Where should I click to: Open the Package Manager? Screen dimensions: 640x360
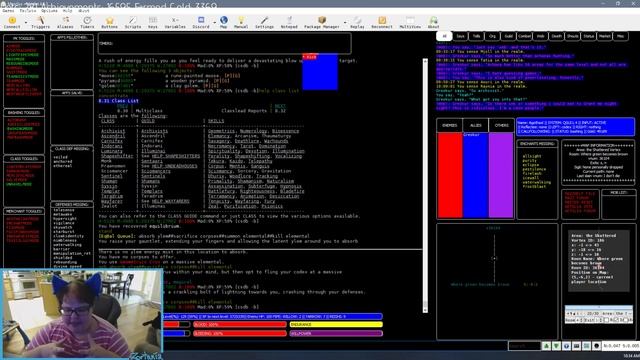point(322,22)
